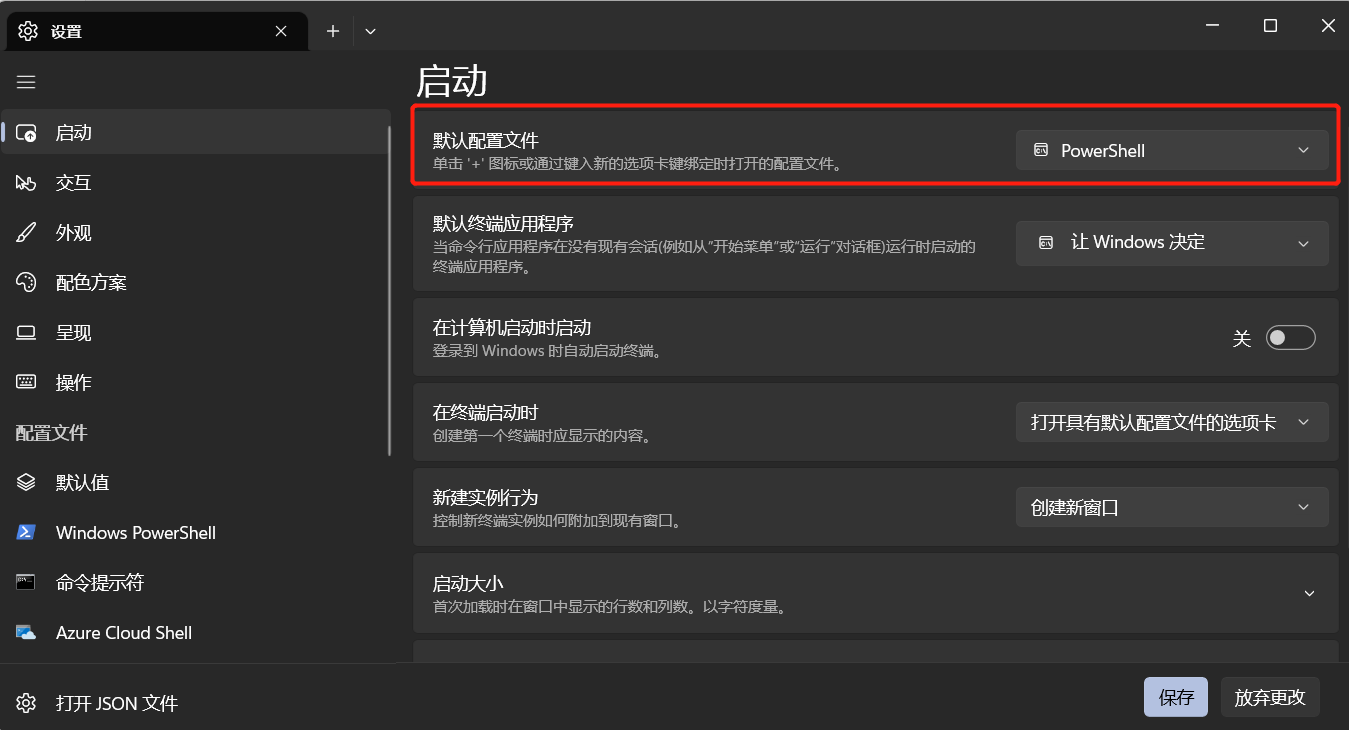Click the settings gear icon in the tab
The width and height of the screenshot is (1349, 730).
click(x=28, y=31)
